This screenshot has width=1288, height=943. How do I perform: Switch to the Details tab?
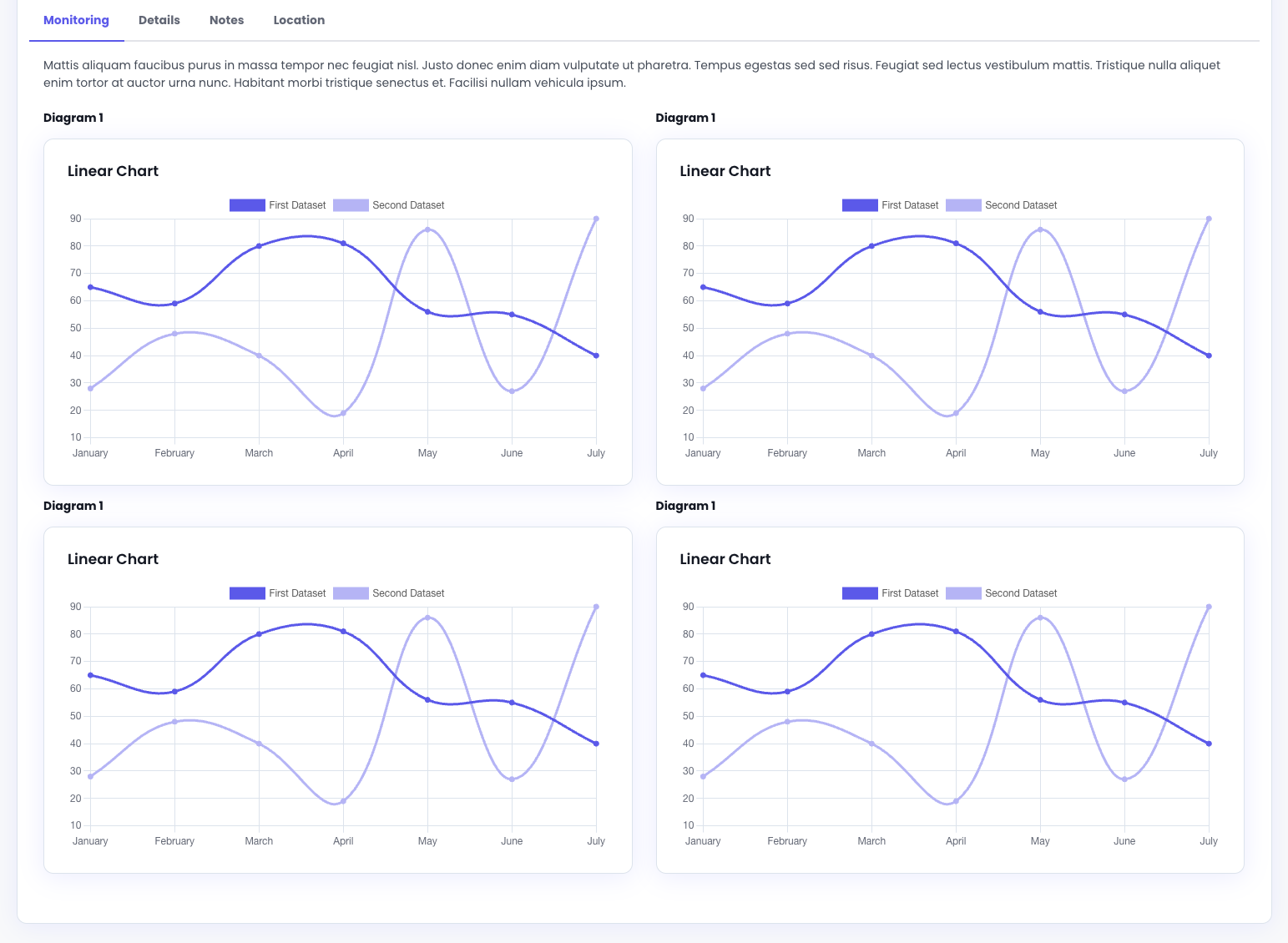tap(159, 20)
